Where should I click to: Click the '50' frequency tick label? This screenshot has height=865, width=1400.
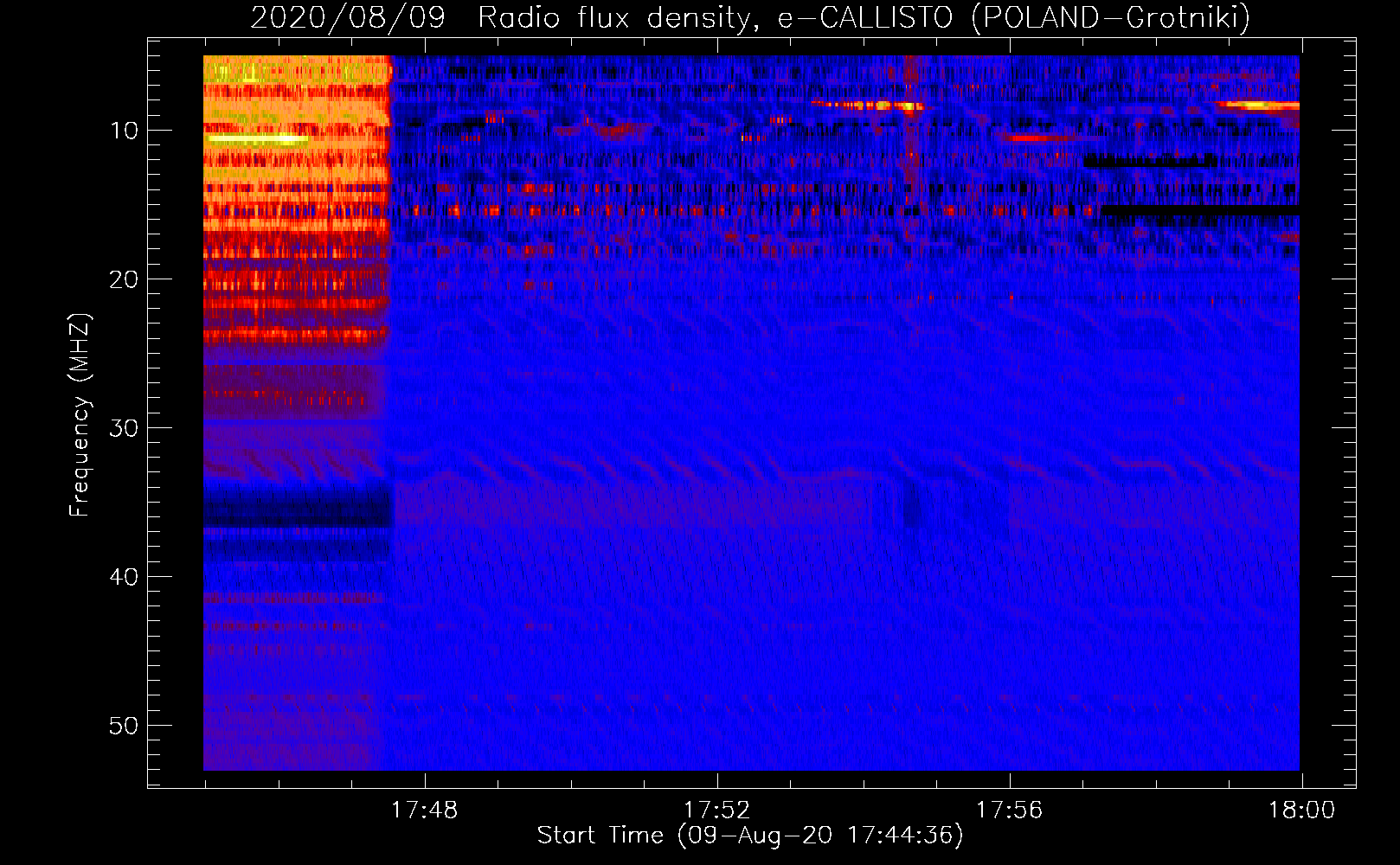click(x=124, y=726)
